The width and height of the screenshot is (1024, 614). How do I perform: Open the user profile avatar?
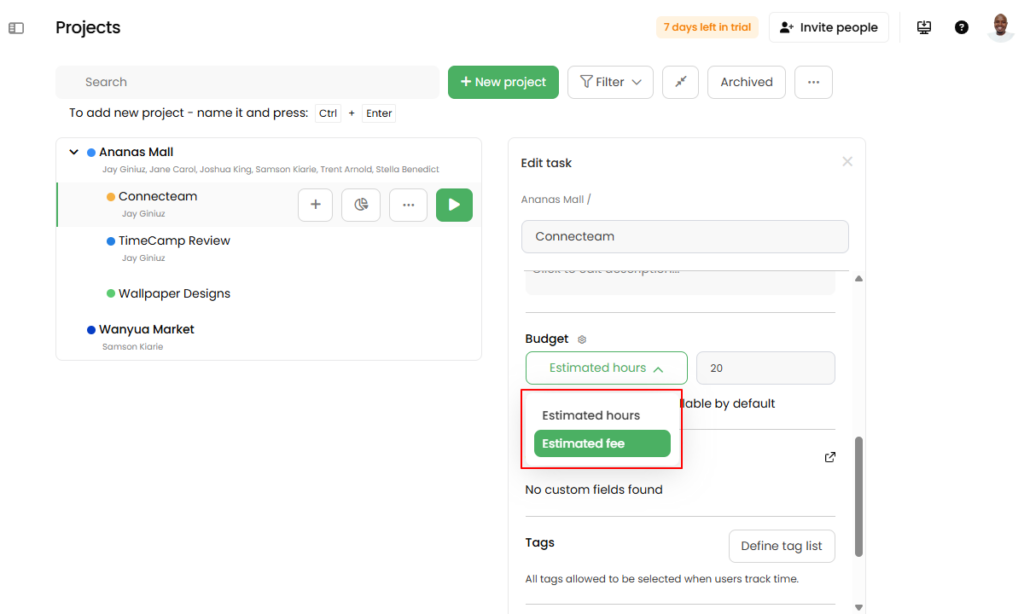click(1000, 27)
